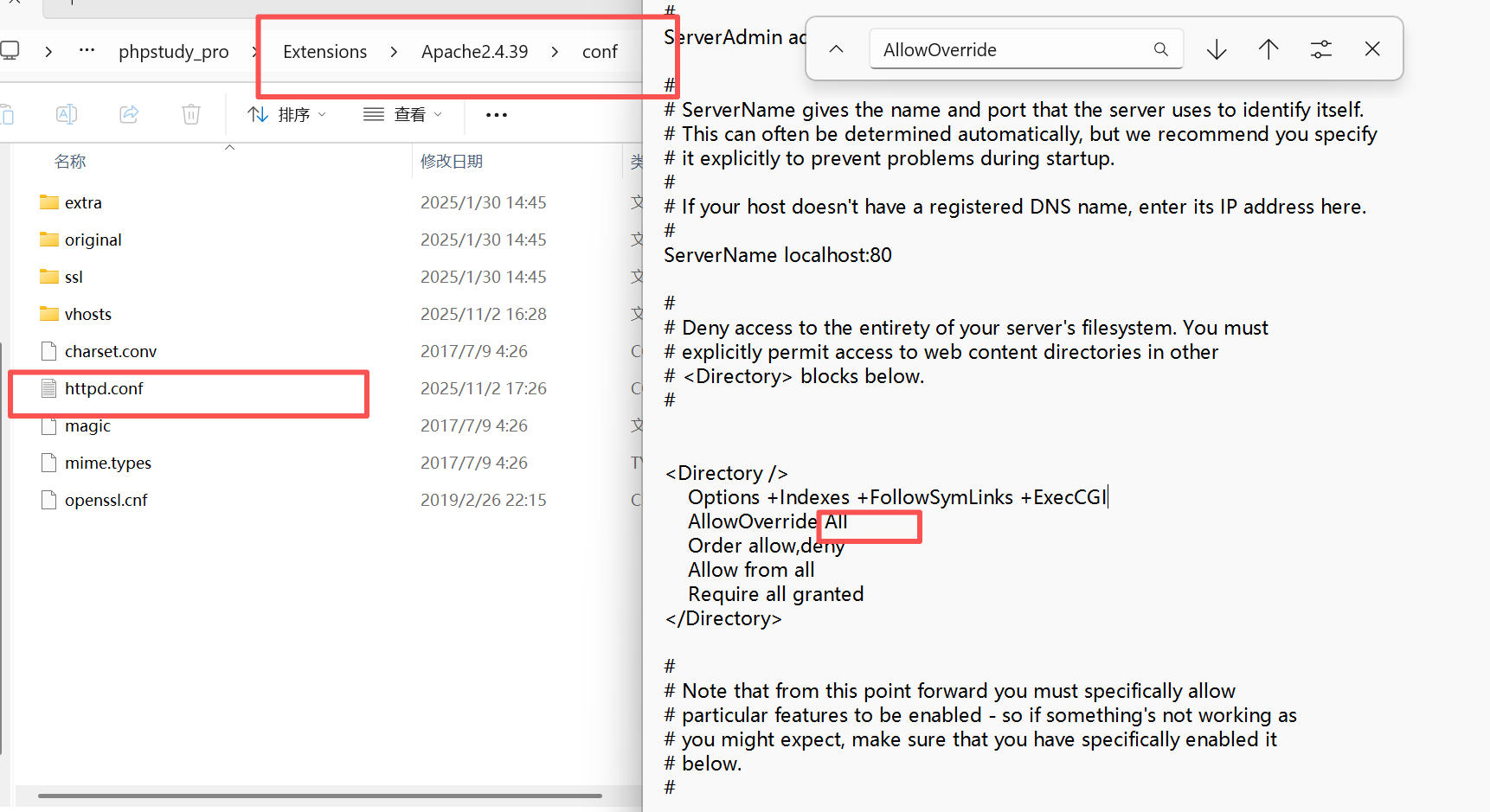The width and height of the screenshot is (1490, 812).
Task: Click conf in breadcrumb path
Action: [x=600, y=52]
